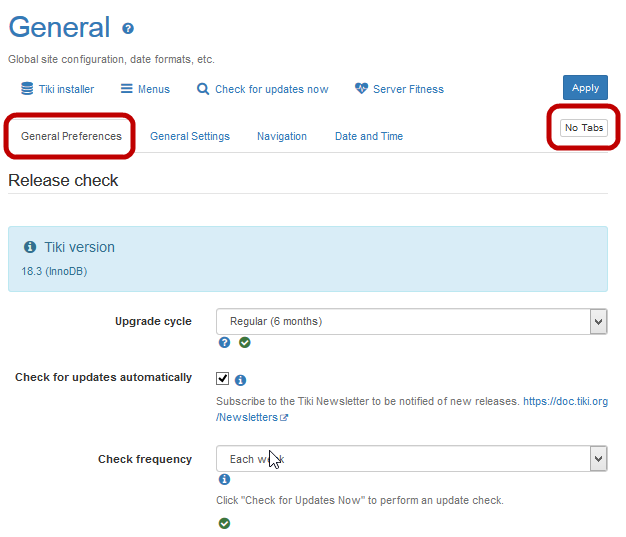Click the Menus list icon
Viewport: 626px width, 537px height.
point(127,89)
